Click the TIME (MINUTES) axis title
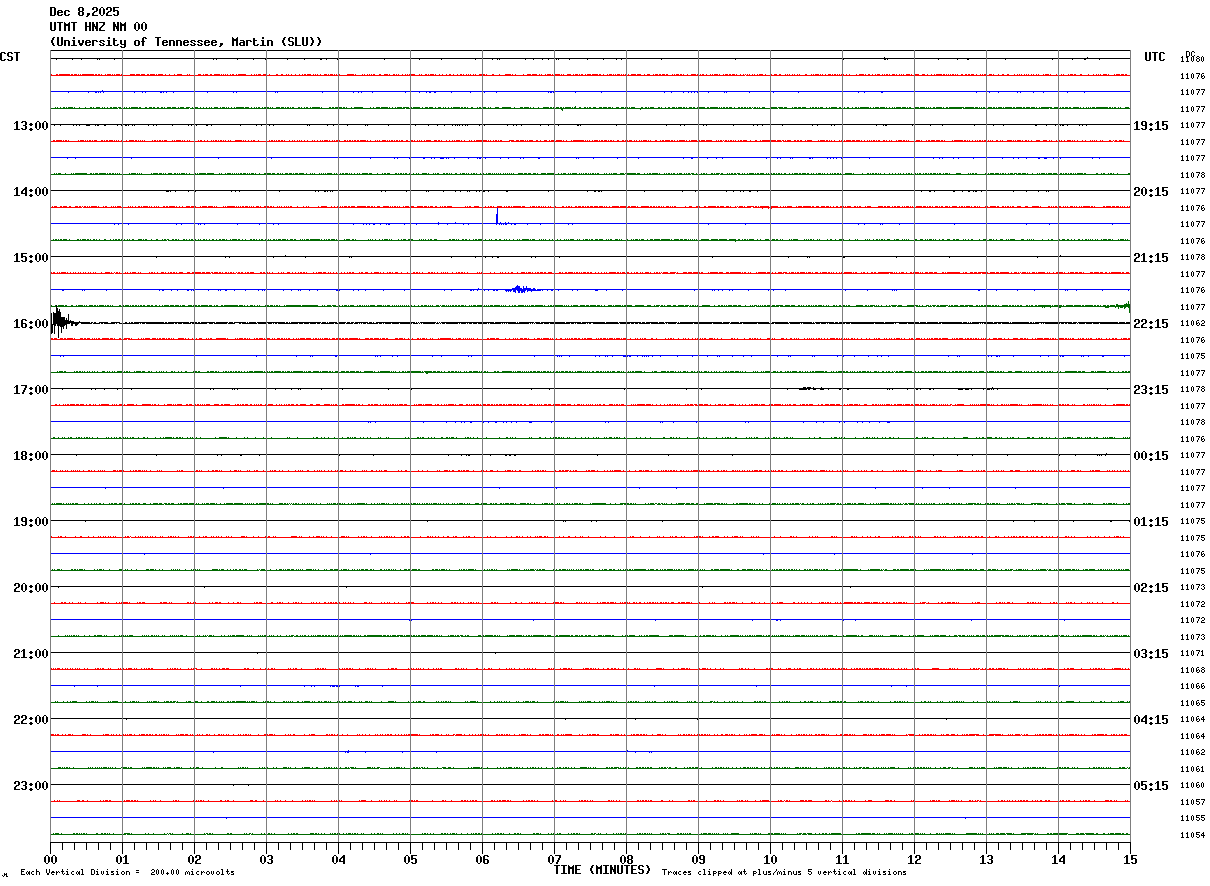1210x886 pixels. 603,870
